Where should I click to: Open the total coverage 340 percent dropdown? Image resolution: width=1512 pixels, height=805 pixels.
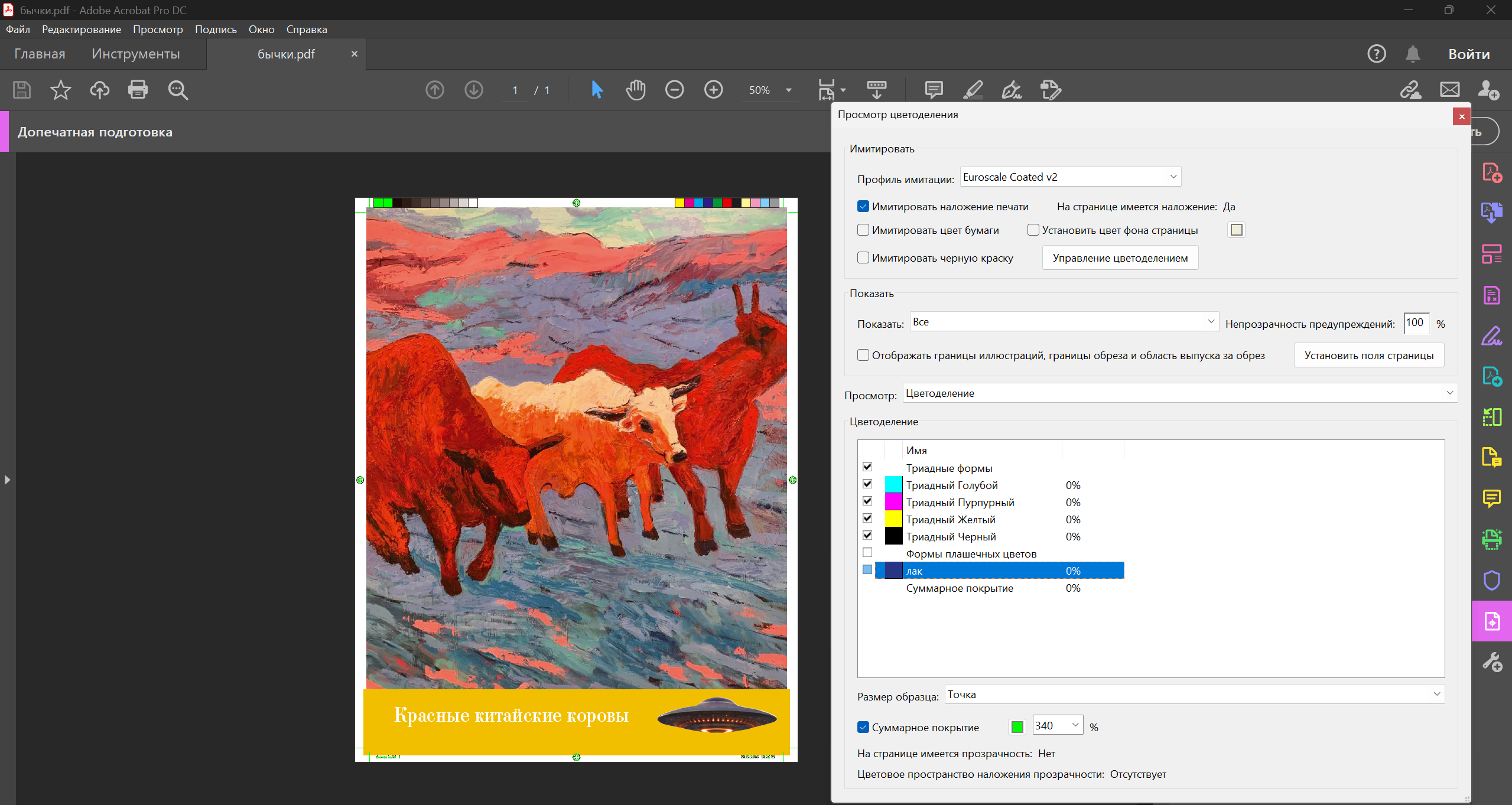coord(1058,725)
